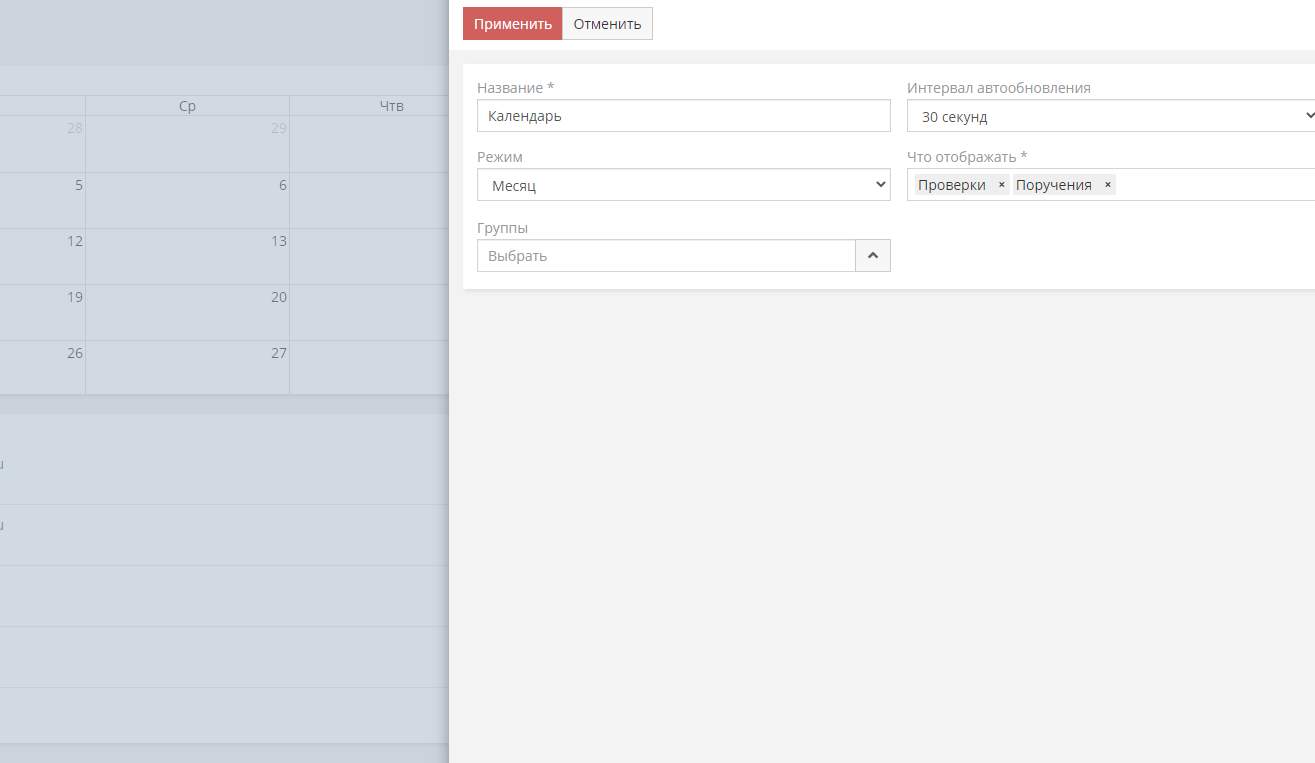1315x763 pixels.
Task: Click the Группы Выбрать input
Action: coord(666,256)
